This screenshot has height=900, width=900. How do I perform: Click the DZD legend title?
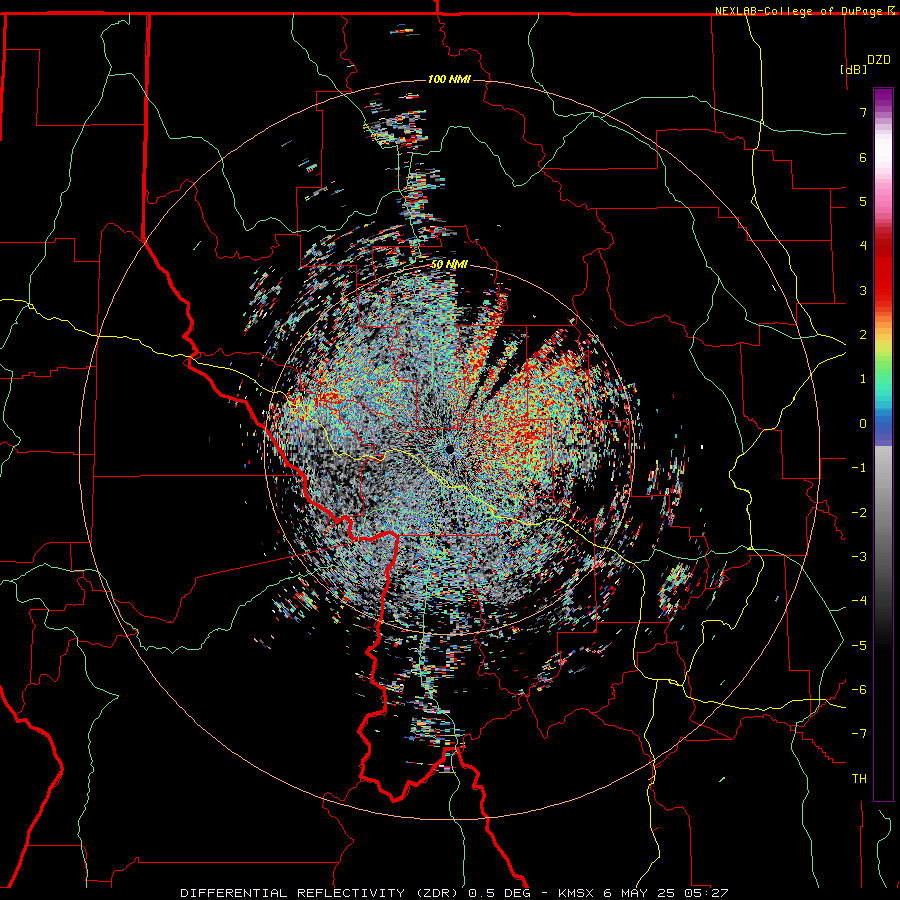pyautogui.click(x=879, y=60)
